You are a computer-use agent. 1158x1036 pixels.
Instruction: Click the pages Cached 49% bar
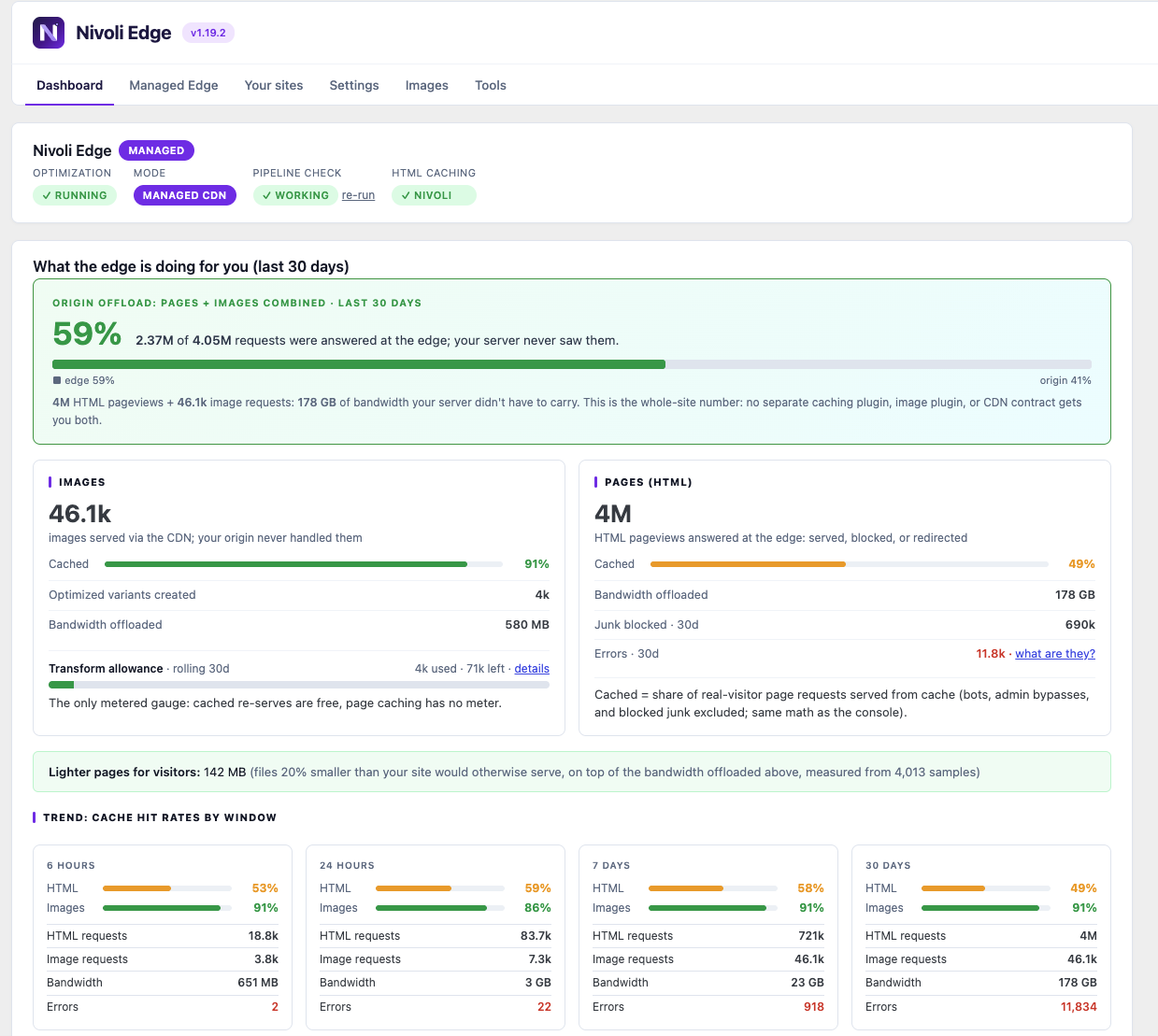pyautogui.click(x=850, y=564)
